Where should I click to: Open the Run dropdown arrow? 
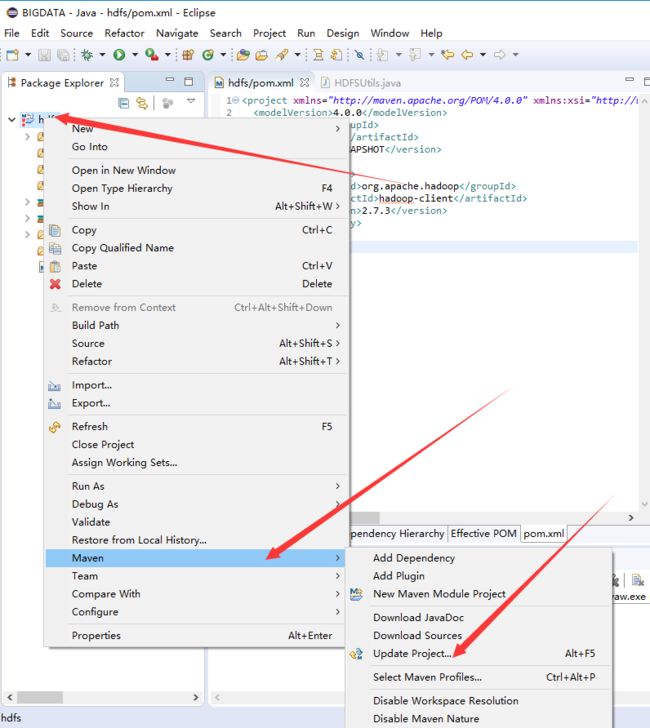[x=135, y=55]
